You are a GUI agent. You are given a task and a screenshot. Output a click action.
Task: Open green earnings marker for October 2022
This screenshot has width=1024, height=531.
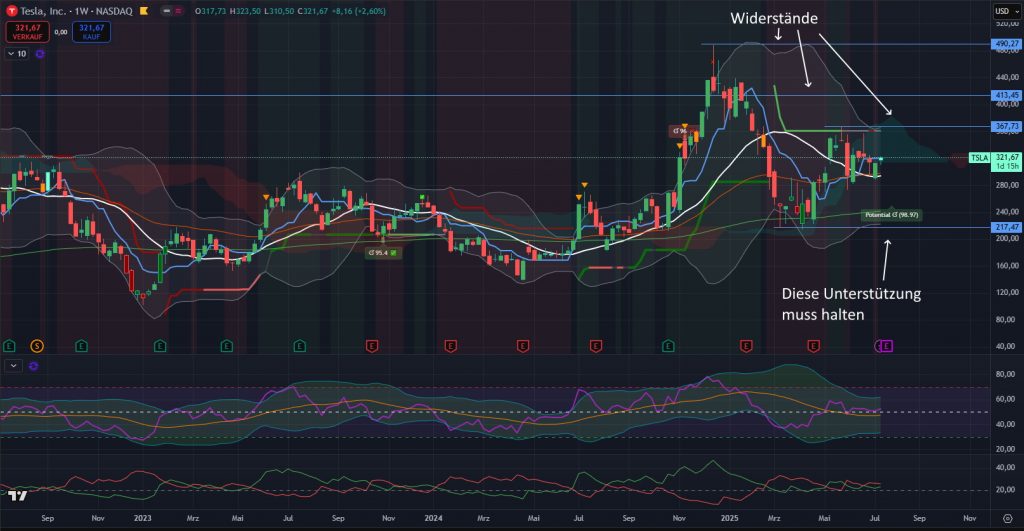coord(82,346)
